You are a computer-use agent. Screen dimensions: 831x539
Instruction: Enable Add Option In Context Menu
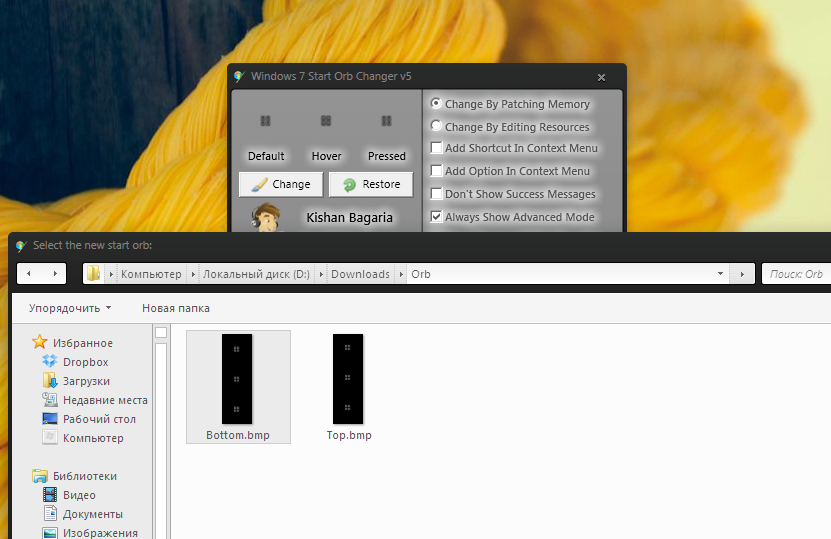point(436,171)
